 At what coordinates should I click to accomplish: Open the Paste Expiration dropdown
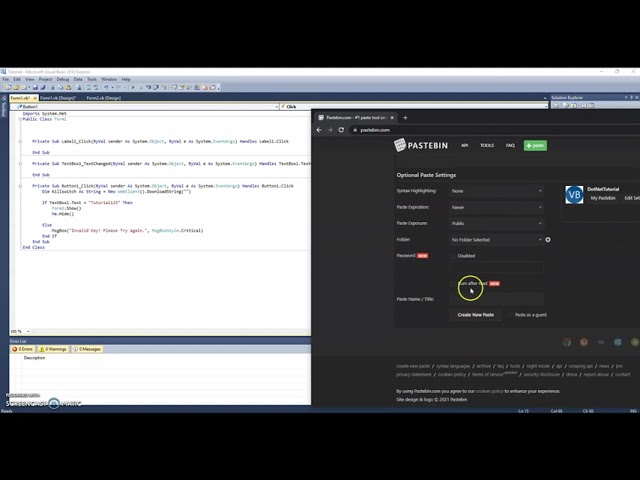(496, 207)
